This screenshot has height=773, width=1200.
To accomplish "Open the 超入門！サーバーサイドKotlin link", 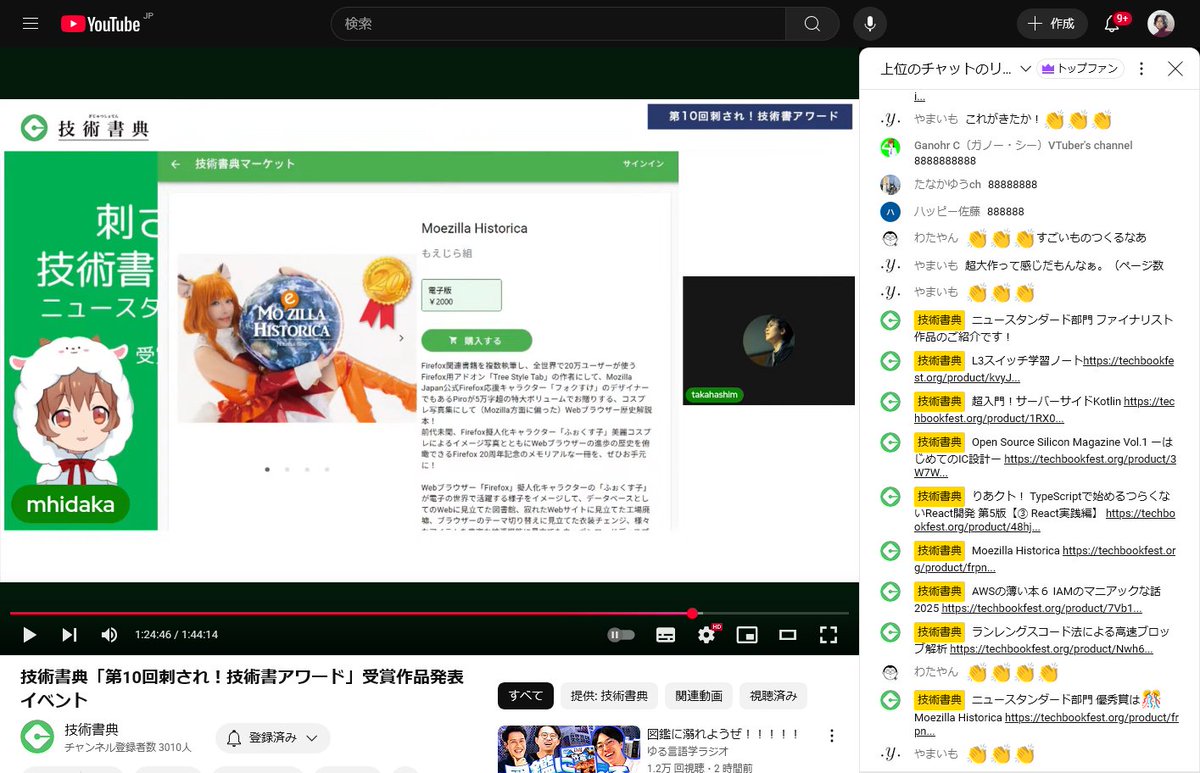I will (x=1043, y=410).
